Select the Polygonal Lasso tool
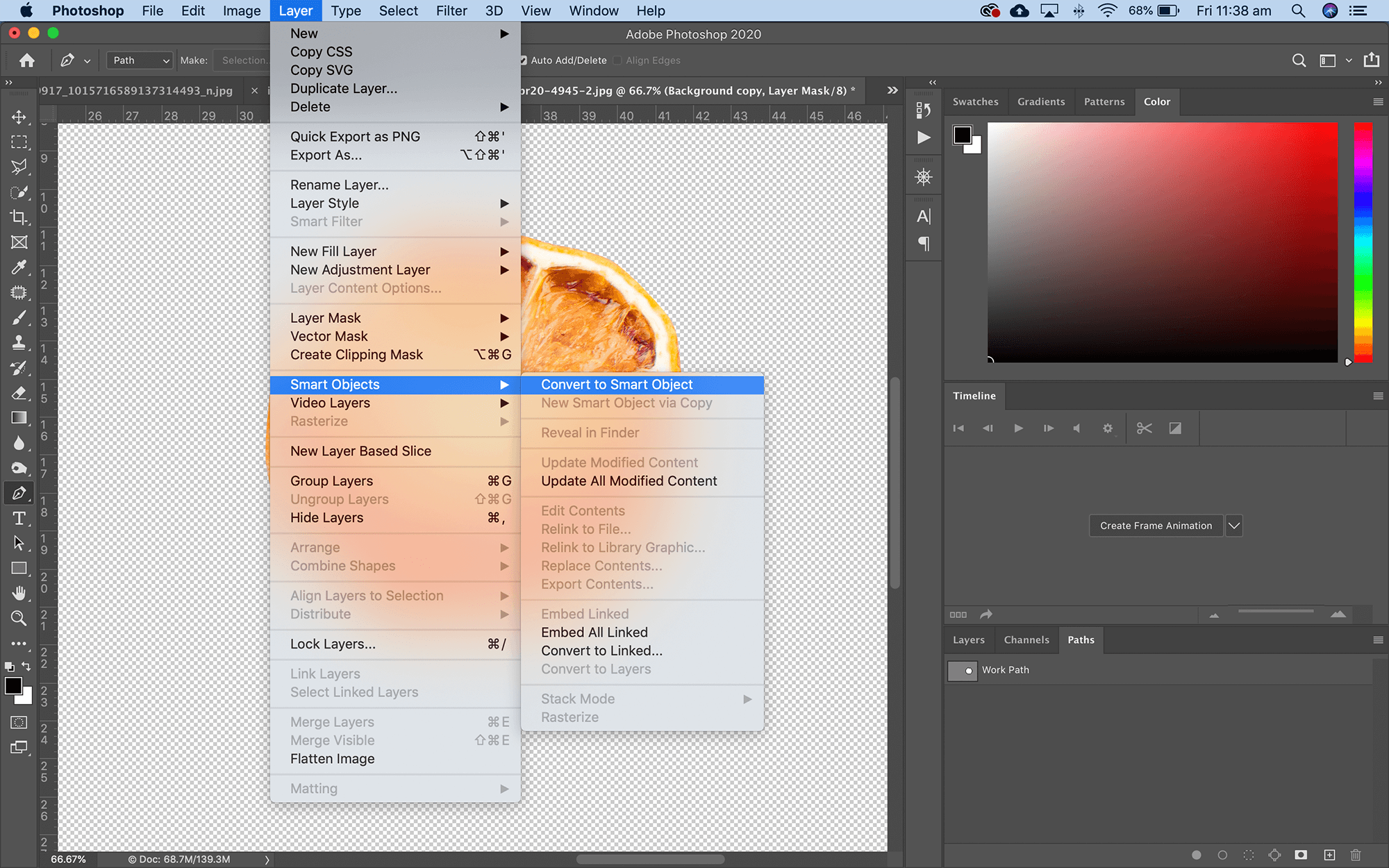Screen dimensions: 1389x868 pos(19,167)
